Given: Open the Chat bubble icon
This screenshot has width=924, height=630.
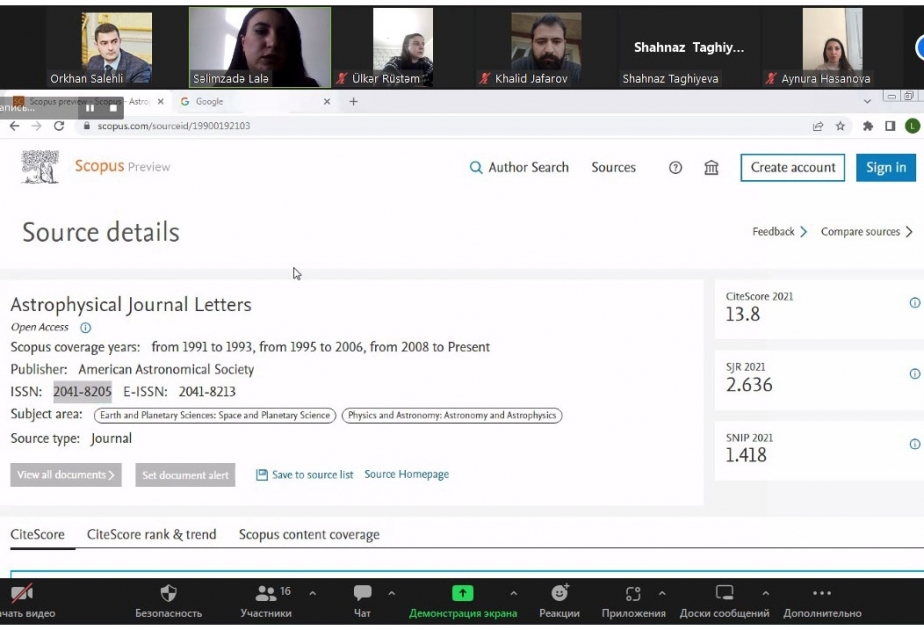Looking at the screenshot, I should (x=362, y=593).
